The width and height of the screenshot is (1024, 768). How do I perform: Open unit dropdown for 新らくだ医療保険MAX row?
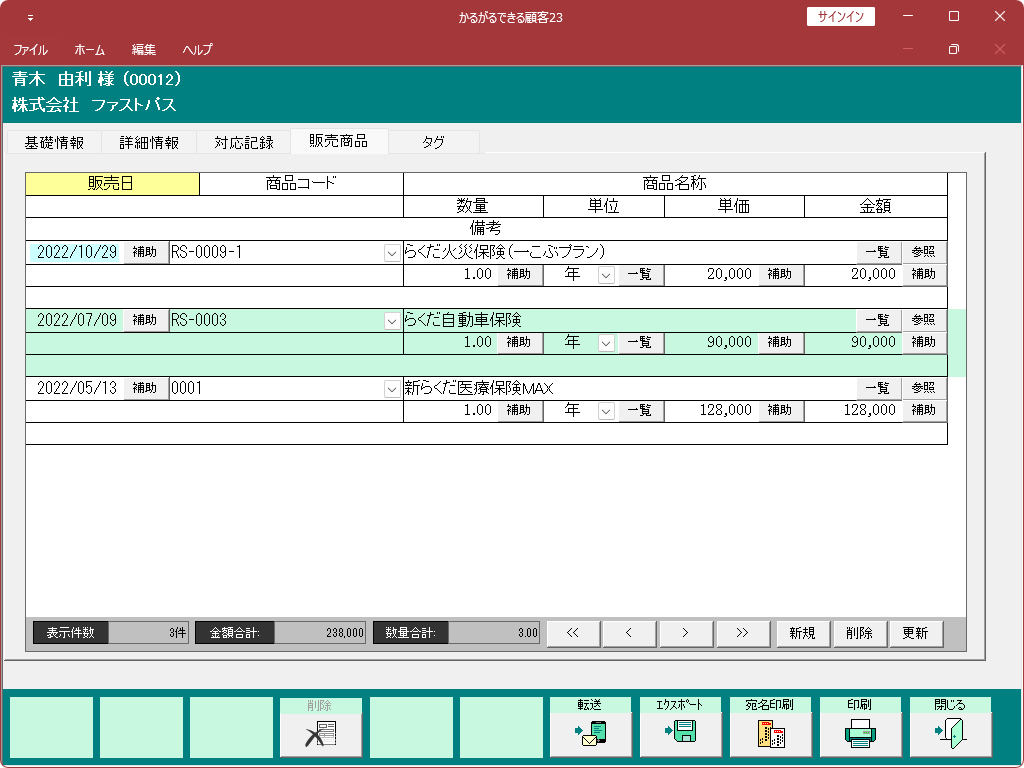pyautogui.click(x=605, y=411)
